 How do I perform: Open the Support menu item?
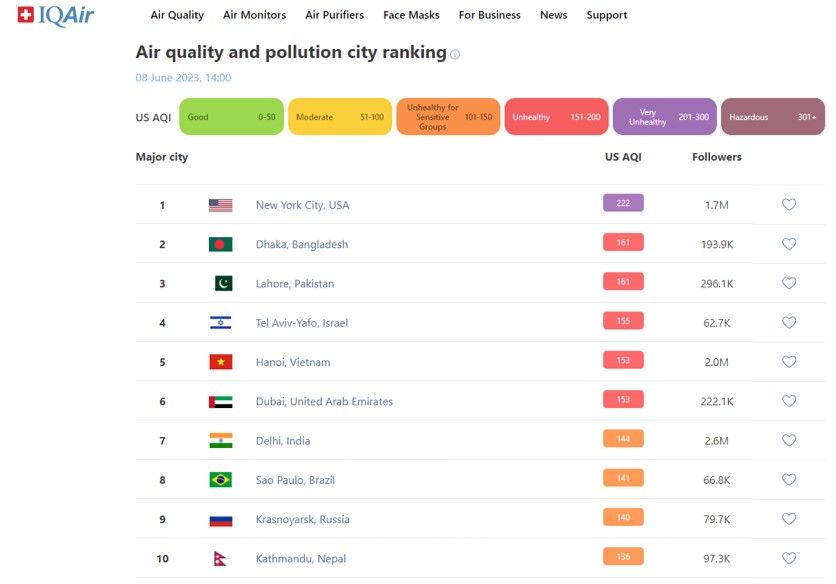(x=607, y=15)
